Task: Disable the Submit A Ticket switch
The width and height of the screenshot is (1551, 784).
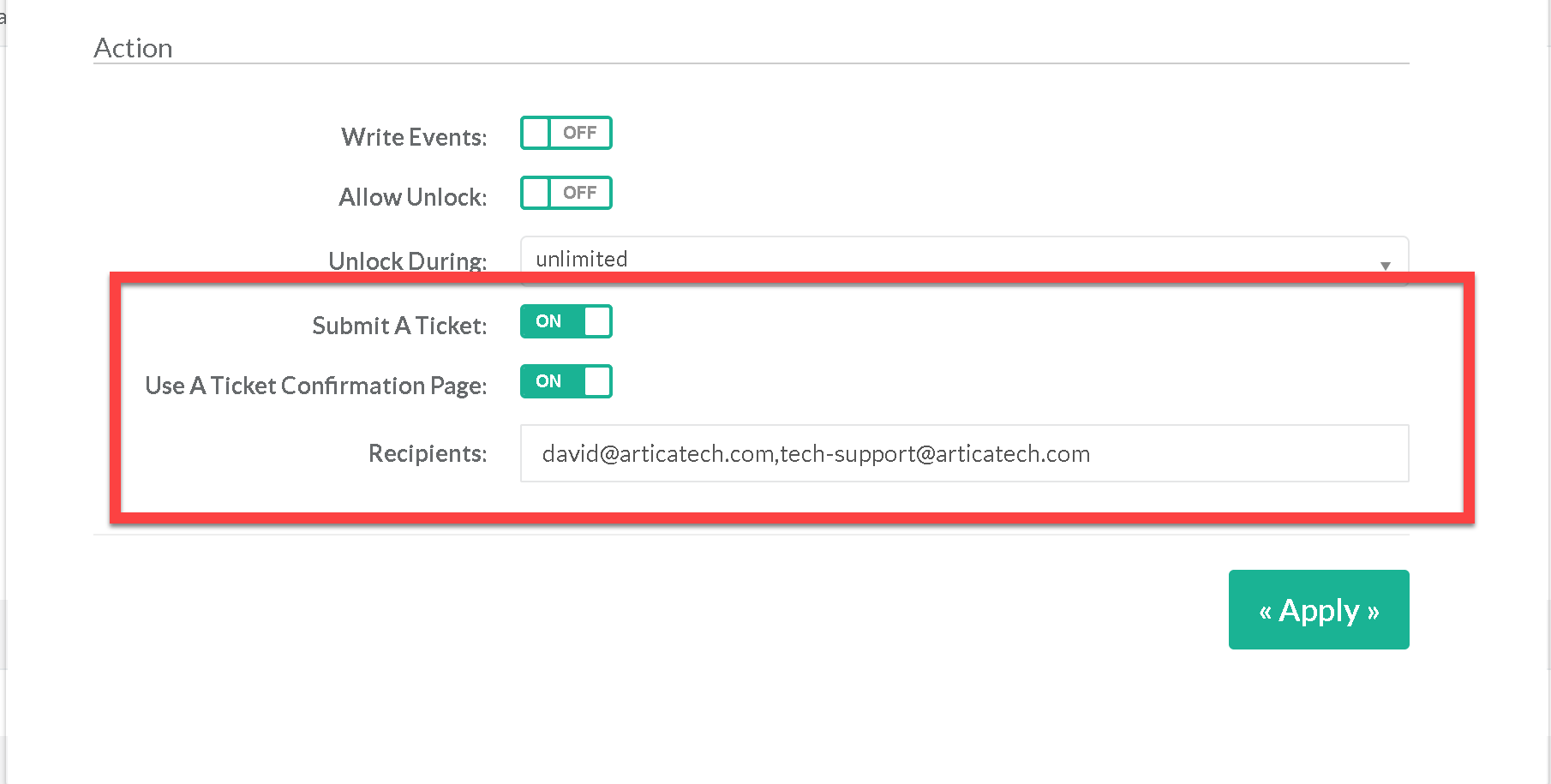Action: point(566,321)
